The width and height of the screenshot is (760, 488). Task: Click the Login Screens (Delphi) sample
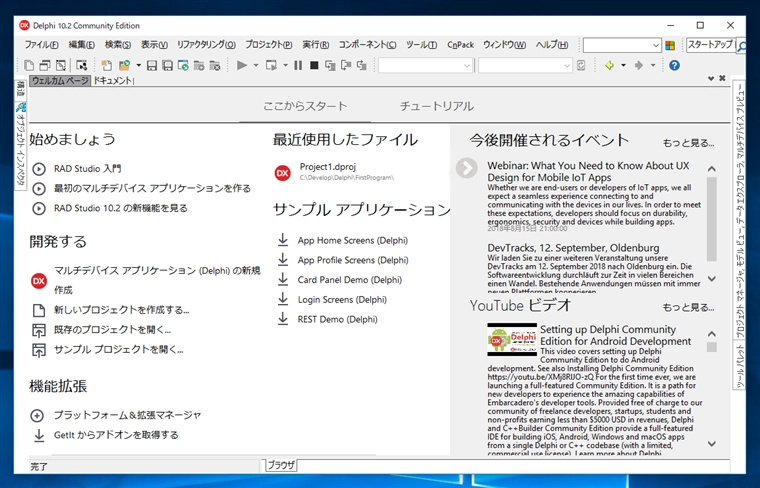click(x=342, y=299)
